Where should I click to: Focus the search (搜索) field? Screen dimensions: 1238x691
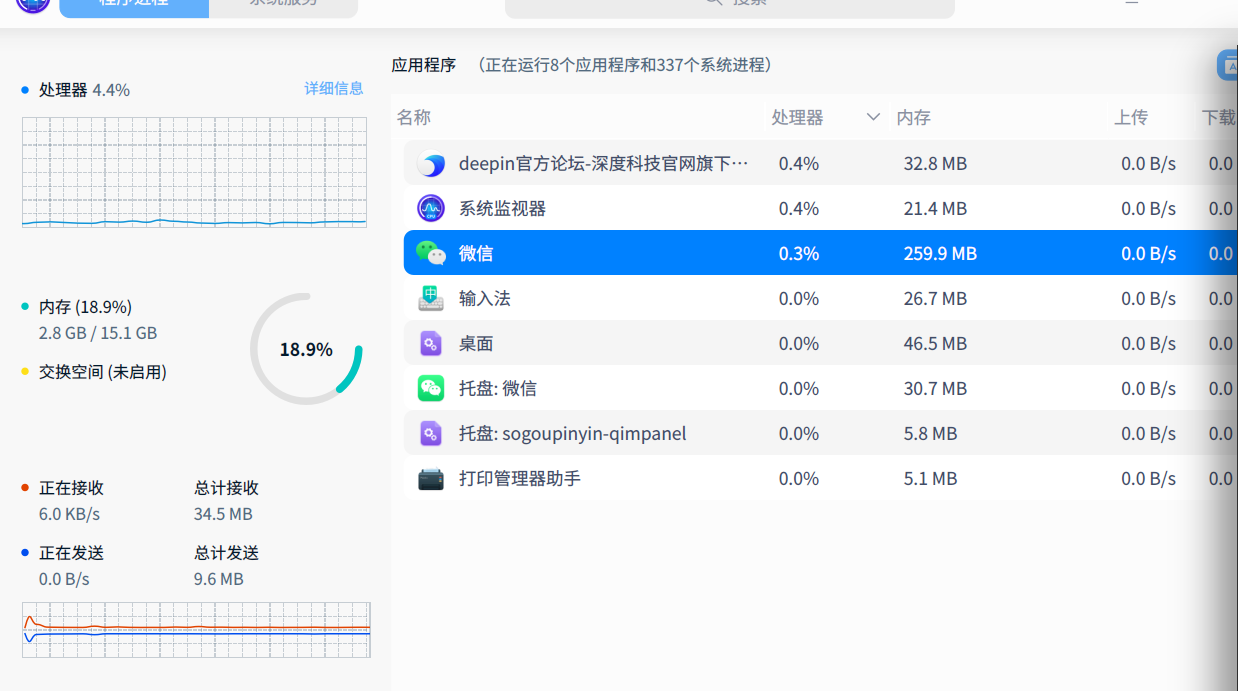[730, 6]
